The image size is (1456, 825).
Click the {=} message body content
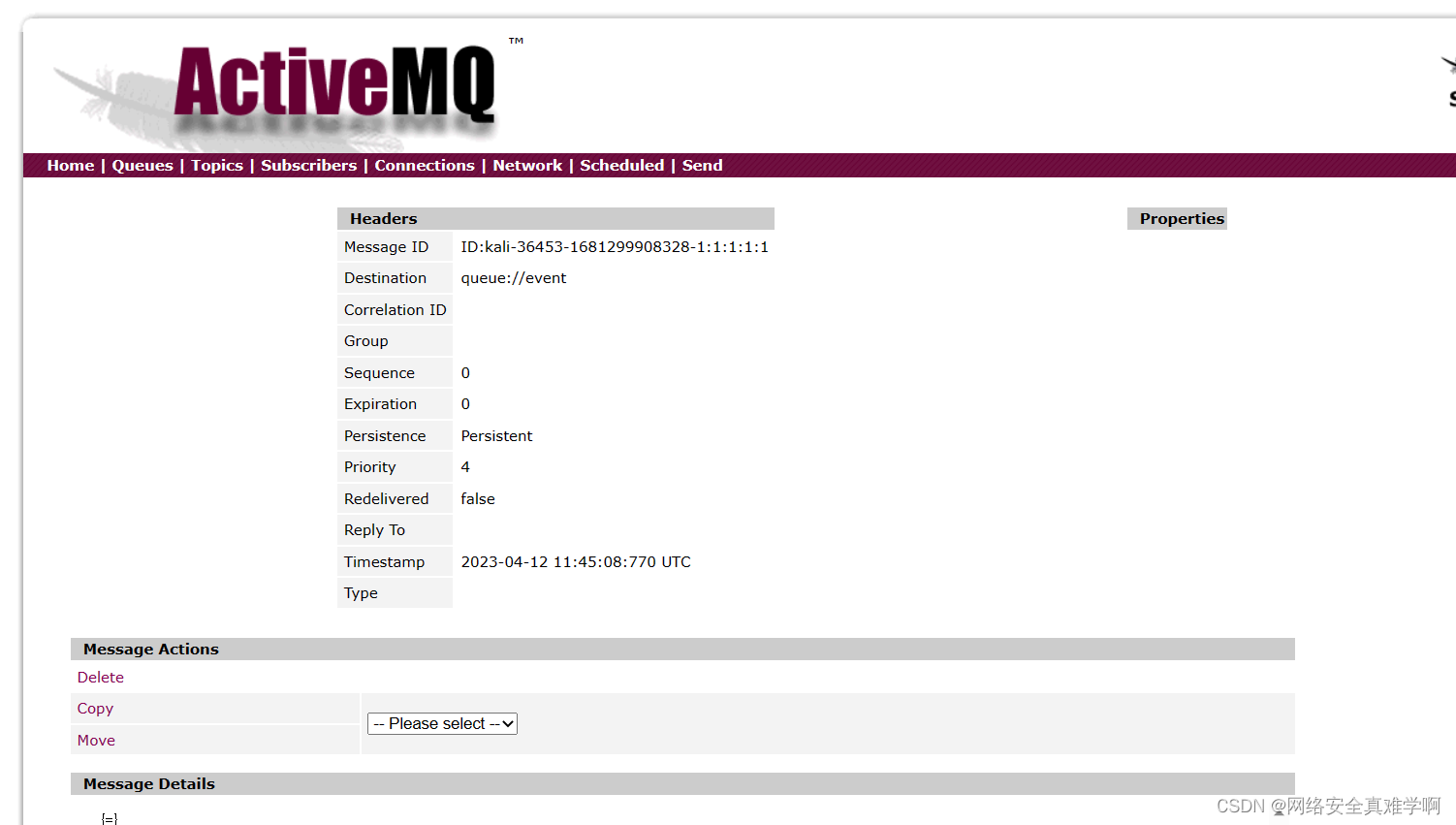pos(110,817)
